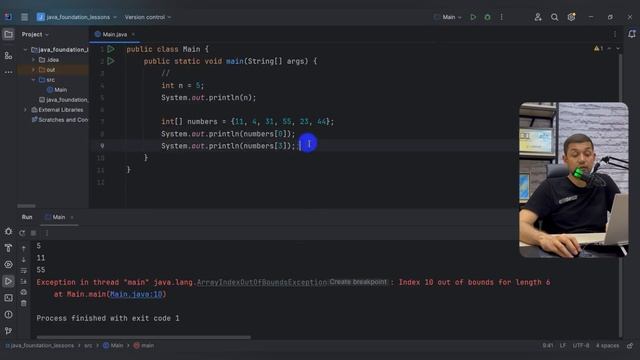
Task: Open 4 spaces indent settings
Action: [607, 346]
